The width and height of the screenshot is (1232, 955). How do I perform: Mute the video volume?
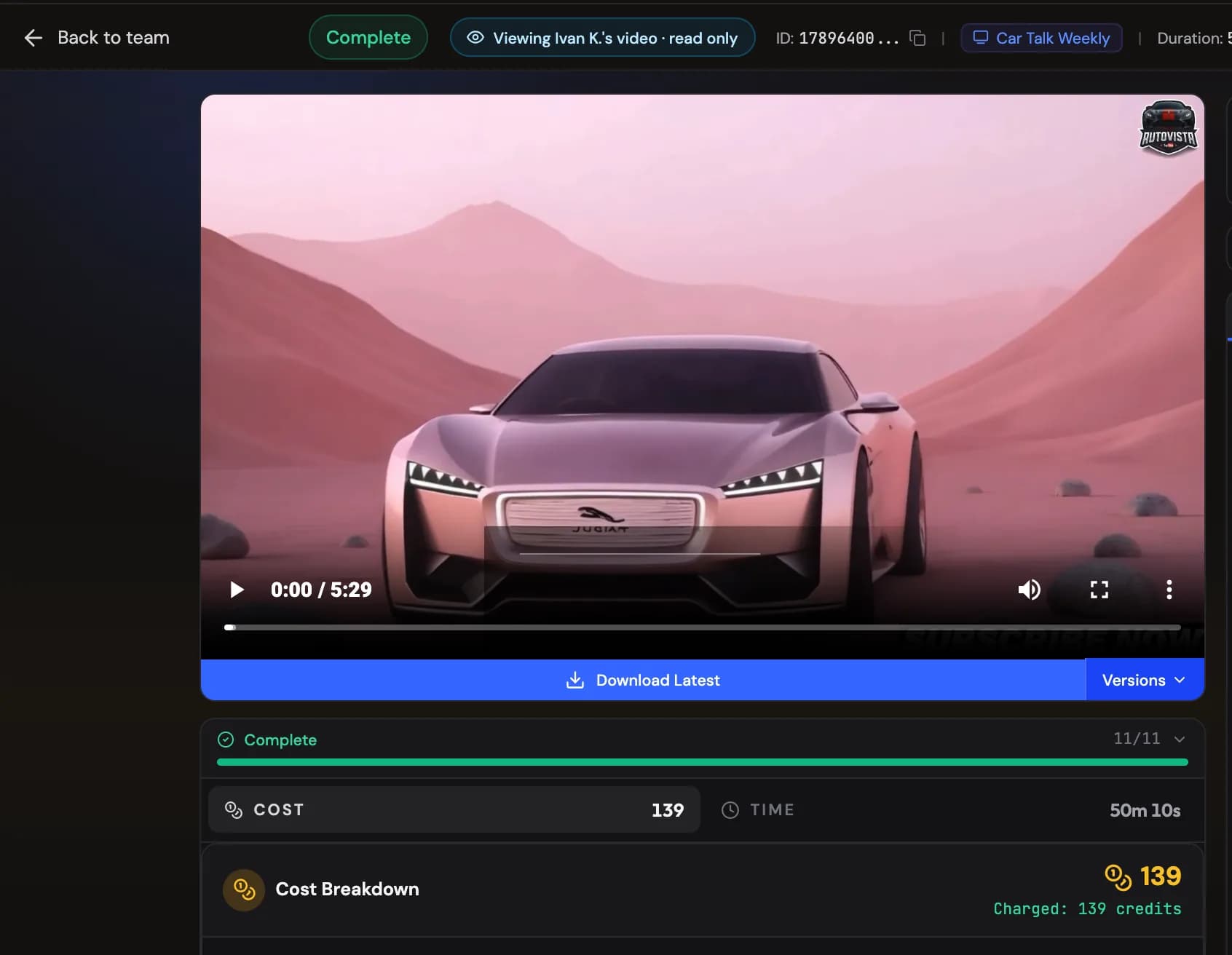pos(1029,590)
